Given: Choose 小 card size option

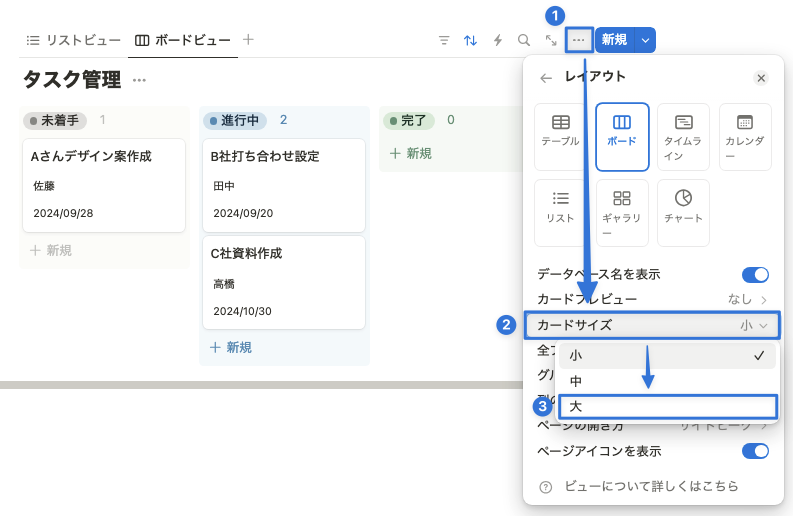Looking at the screenshot, I should point(667,356).
